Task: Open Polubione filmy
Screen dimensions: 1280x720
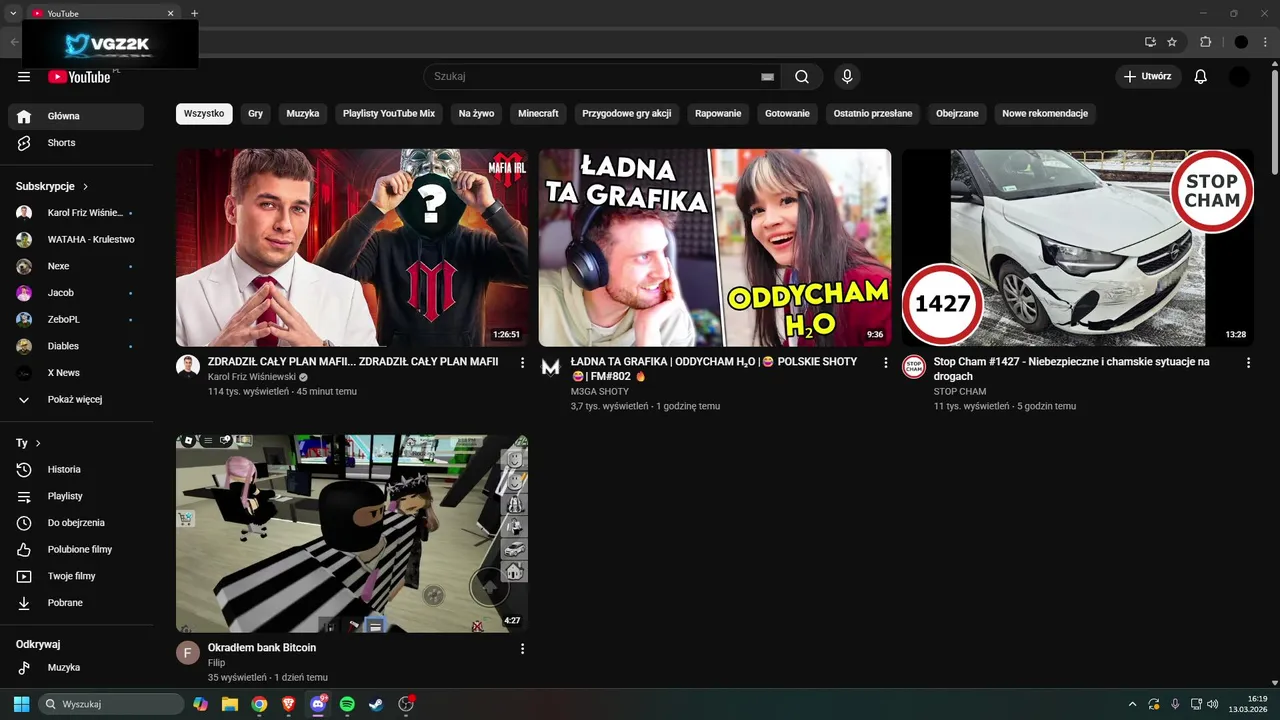Action: click(x=76, y=549)
